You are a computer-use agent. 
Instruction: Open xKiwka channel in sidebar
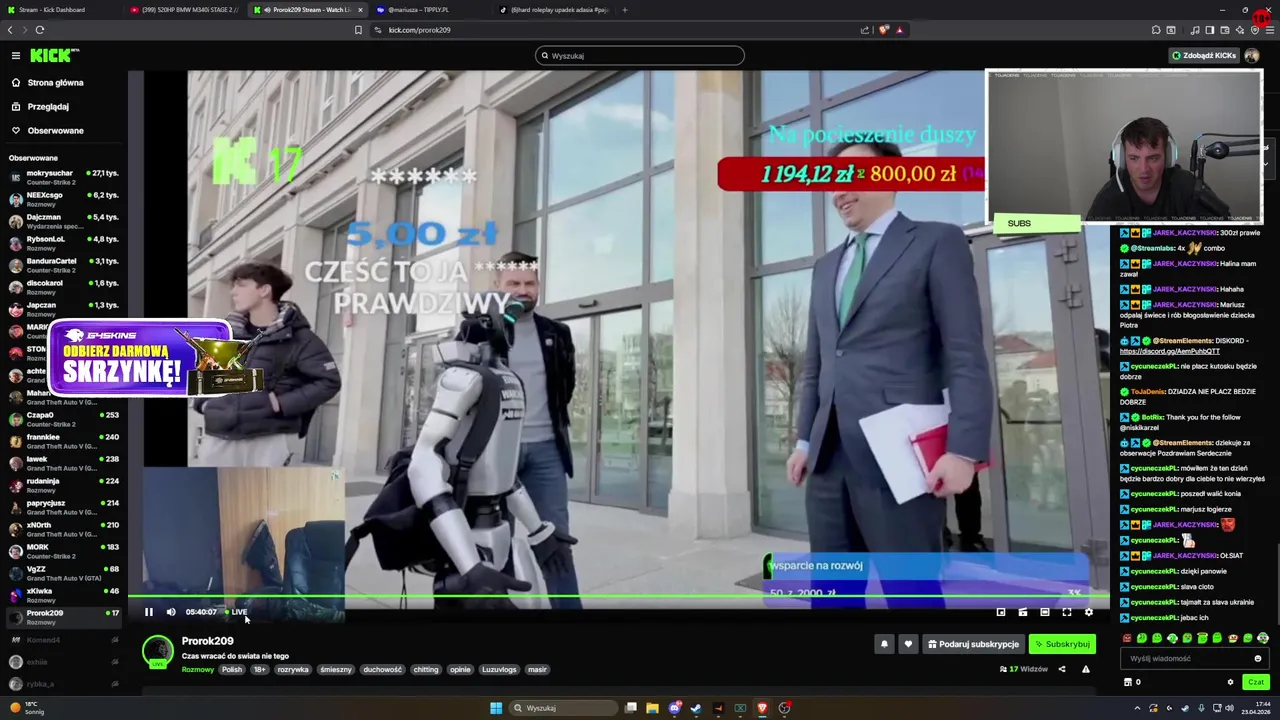pyautogui.click(x=64, y=595)
